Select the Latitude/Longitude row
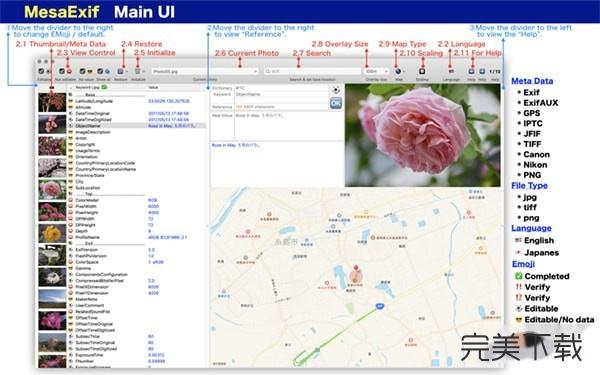The image size is (600, 375). (x=137, y=101)
